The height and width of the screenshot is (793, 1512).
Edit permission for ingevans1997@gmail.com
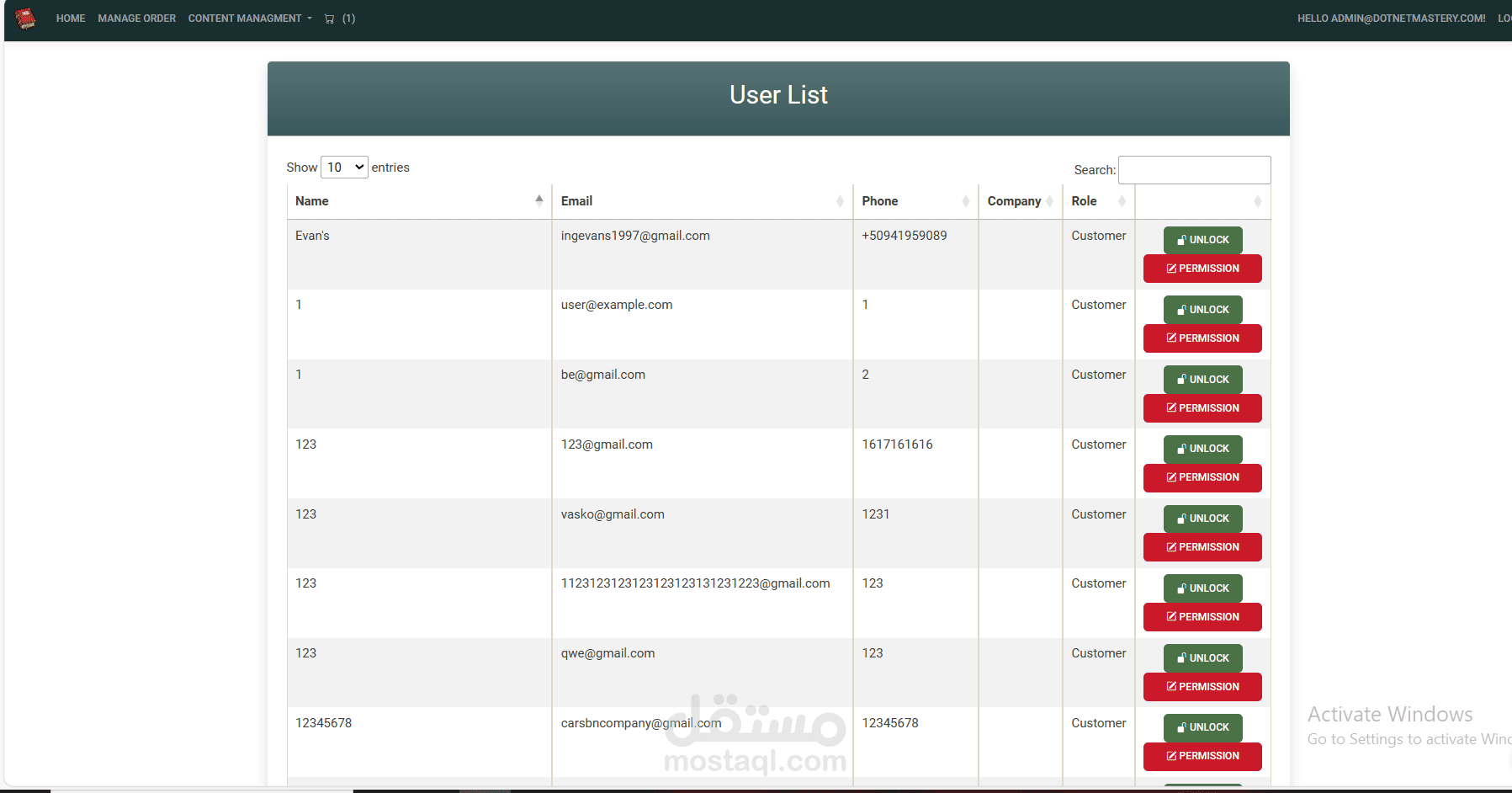click(1203, 269)
